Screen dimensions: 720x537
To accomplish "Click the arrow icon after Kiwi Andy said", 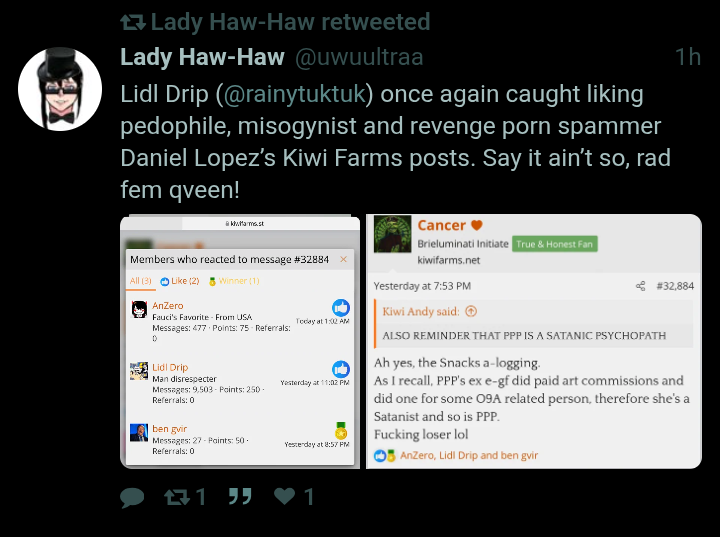I will click(471, 311).
